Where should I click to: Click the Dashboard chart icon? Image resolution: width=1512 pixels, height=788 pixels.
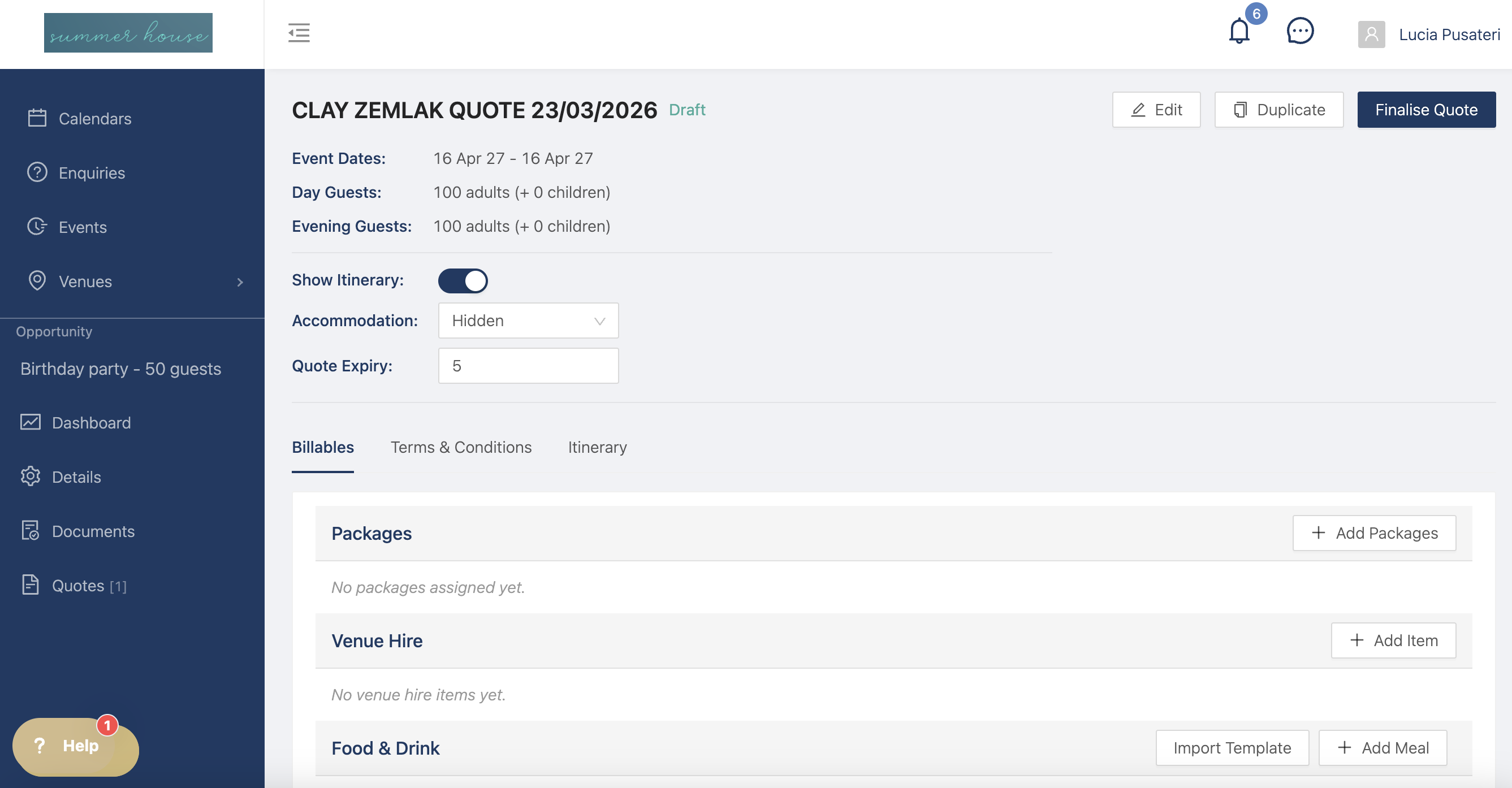(31, 422)
